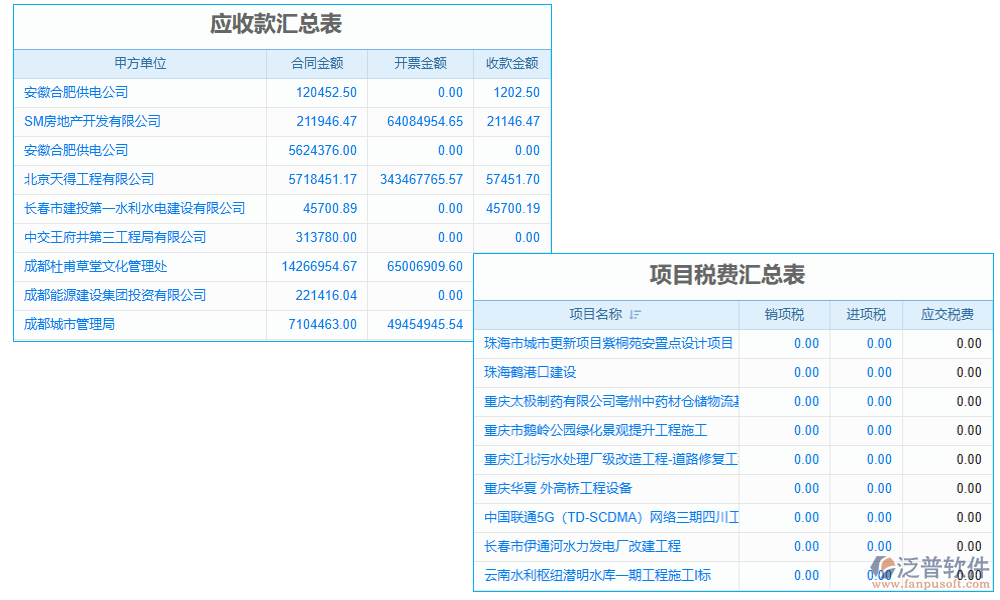Open the 中交王府井第三工程局有限公司 link
1000x600 pixels.
pyautogui.click(x=115, y=237)
